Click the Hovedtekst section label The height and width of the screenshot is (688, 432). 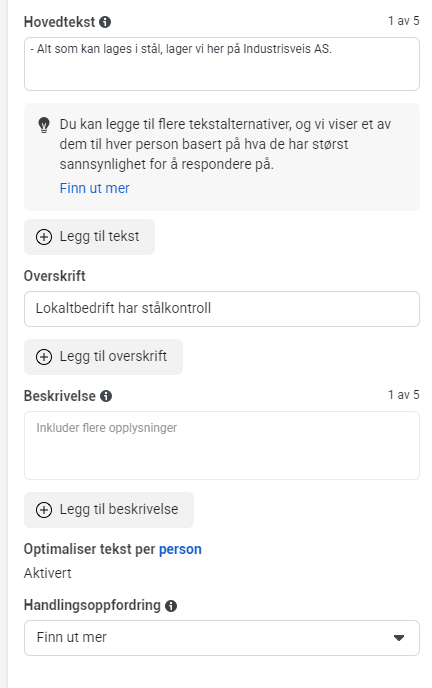[60, 22]
